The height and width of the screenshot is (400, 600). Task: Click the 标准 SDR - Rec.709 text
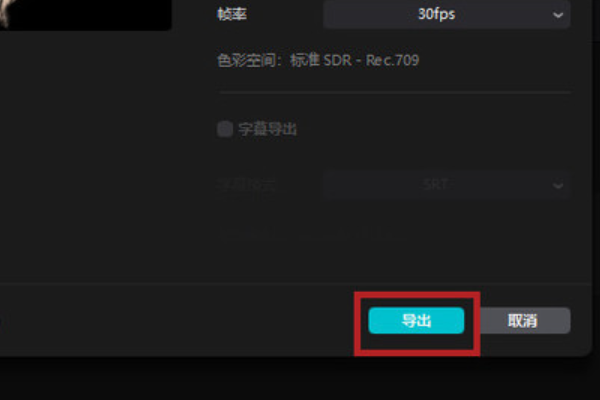354,60
